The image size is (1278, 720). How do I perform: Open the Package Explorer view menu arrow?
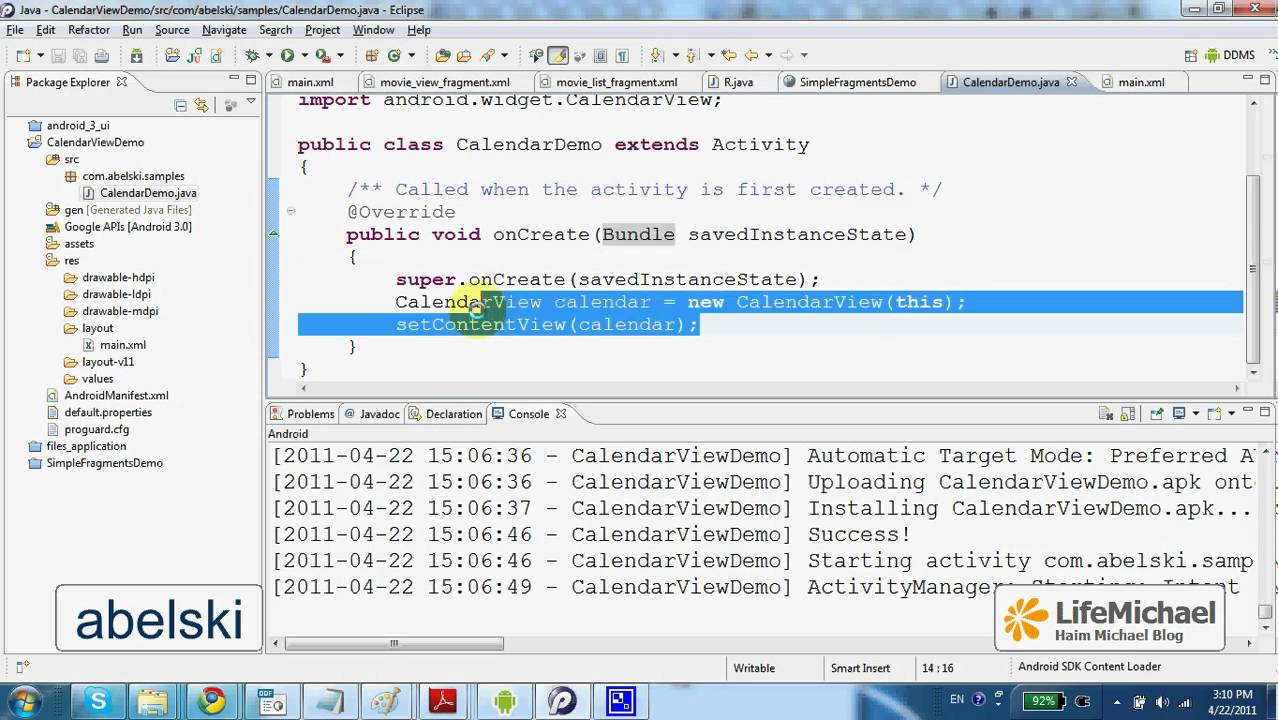tap(251, 103)
